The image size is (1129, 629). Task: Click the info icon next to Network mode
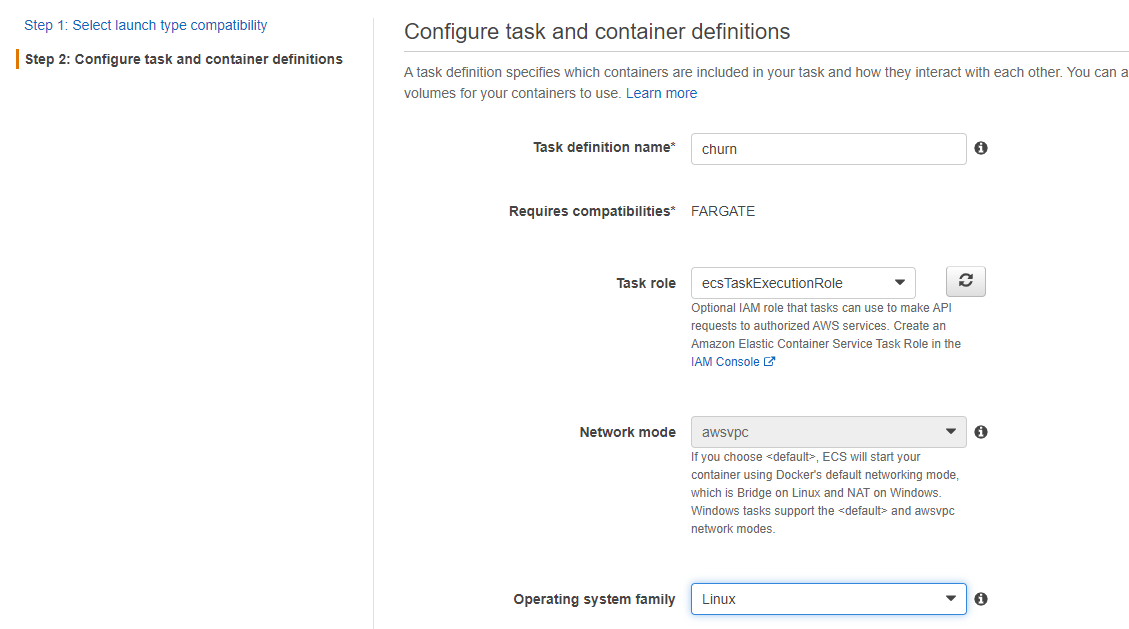[x=981, y=432]
